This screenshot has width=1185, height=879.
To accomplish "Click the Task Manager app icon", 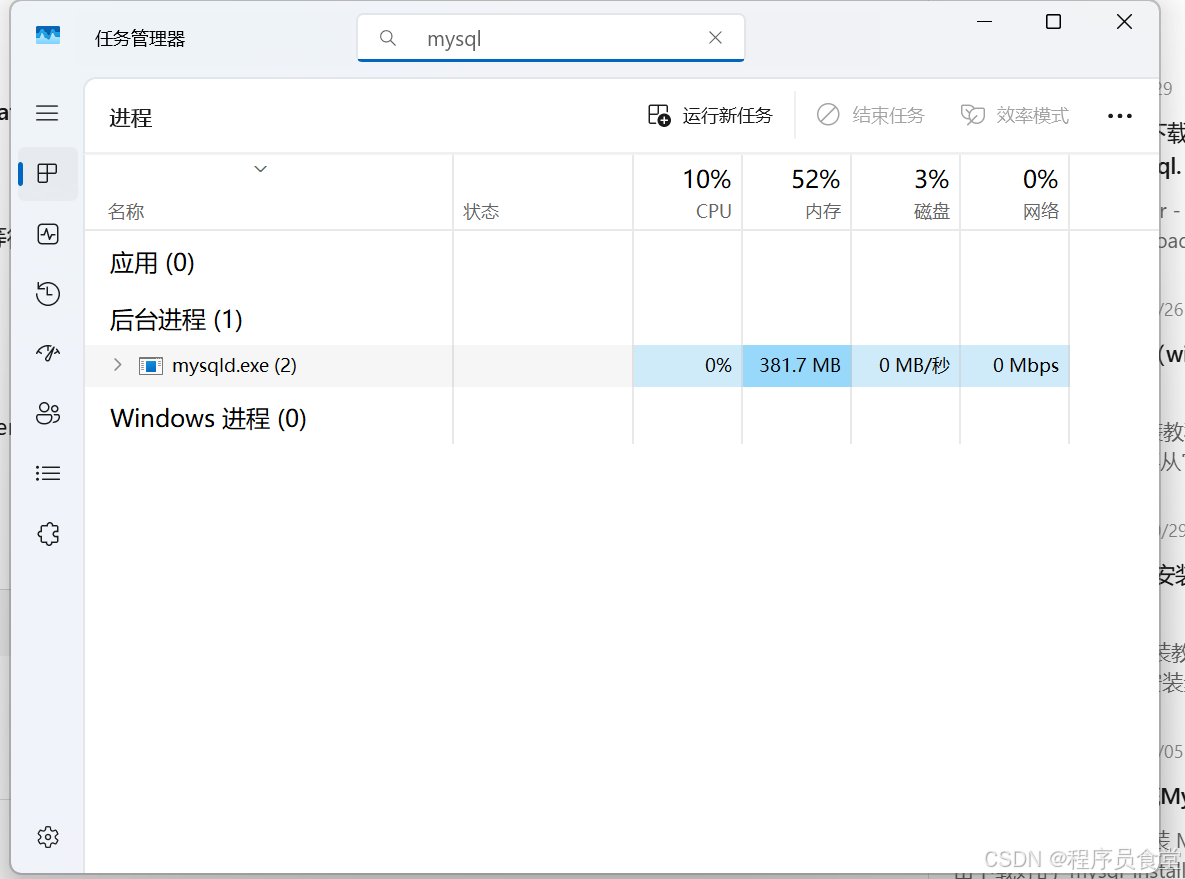I will pyautogui.click(x=48, y=36).
